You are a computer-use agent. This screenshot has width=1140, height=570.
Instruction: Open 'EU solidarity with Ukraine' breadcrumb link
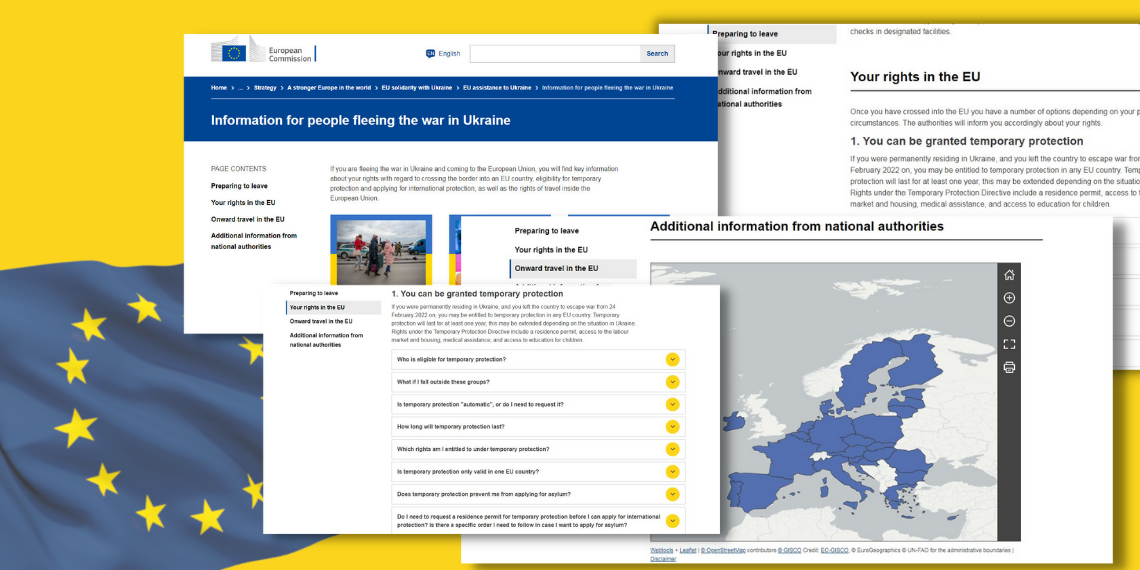click(x=416, y=88)
